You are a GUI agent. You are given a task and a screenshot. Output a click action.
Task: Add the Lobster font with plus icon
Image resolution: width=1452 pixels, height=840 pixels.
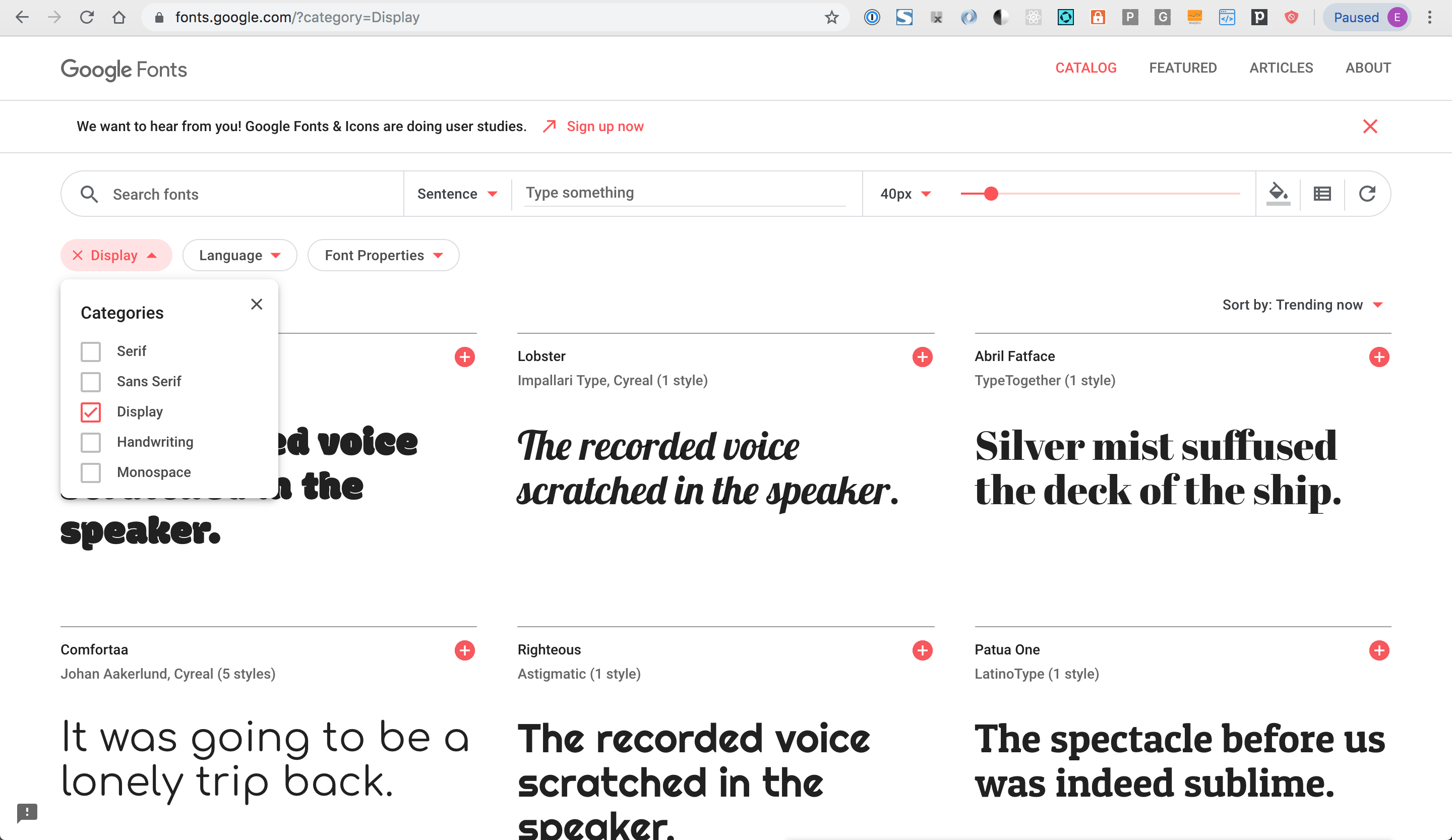point(922,357)
